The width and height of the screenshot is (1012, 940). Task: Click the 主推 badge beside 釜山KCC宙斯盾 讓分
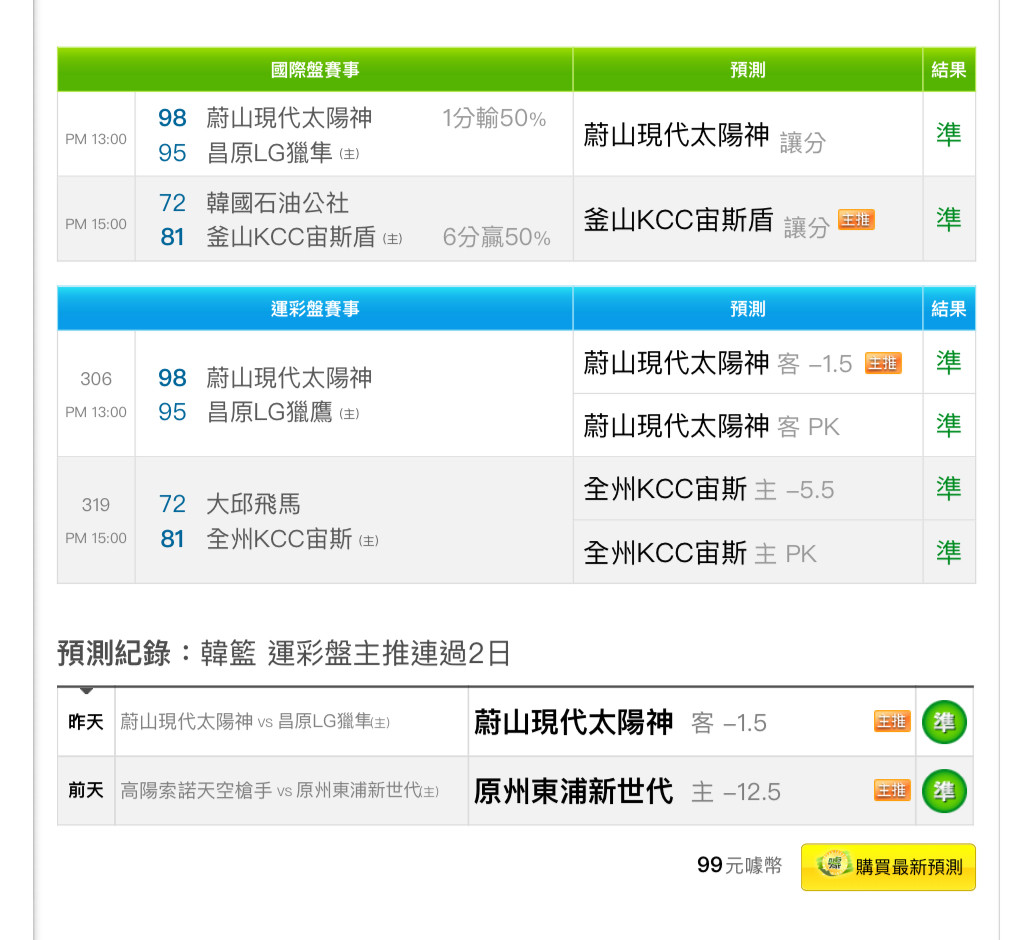856,220
